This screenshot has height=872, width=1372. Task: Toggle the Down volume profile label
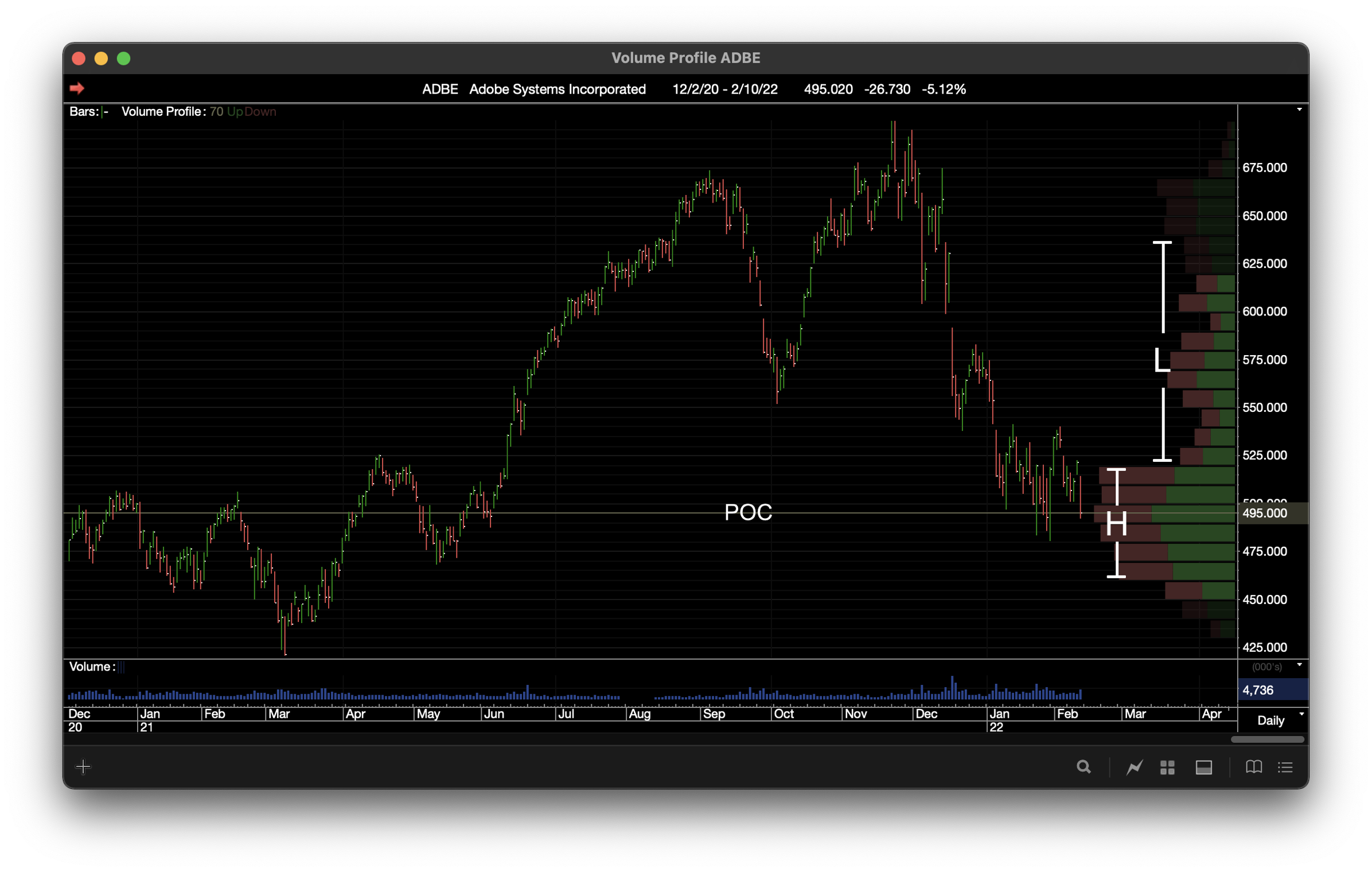point(260,112)
